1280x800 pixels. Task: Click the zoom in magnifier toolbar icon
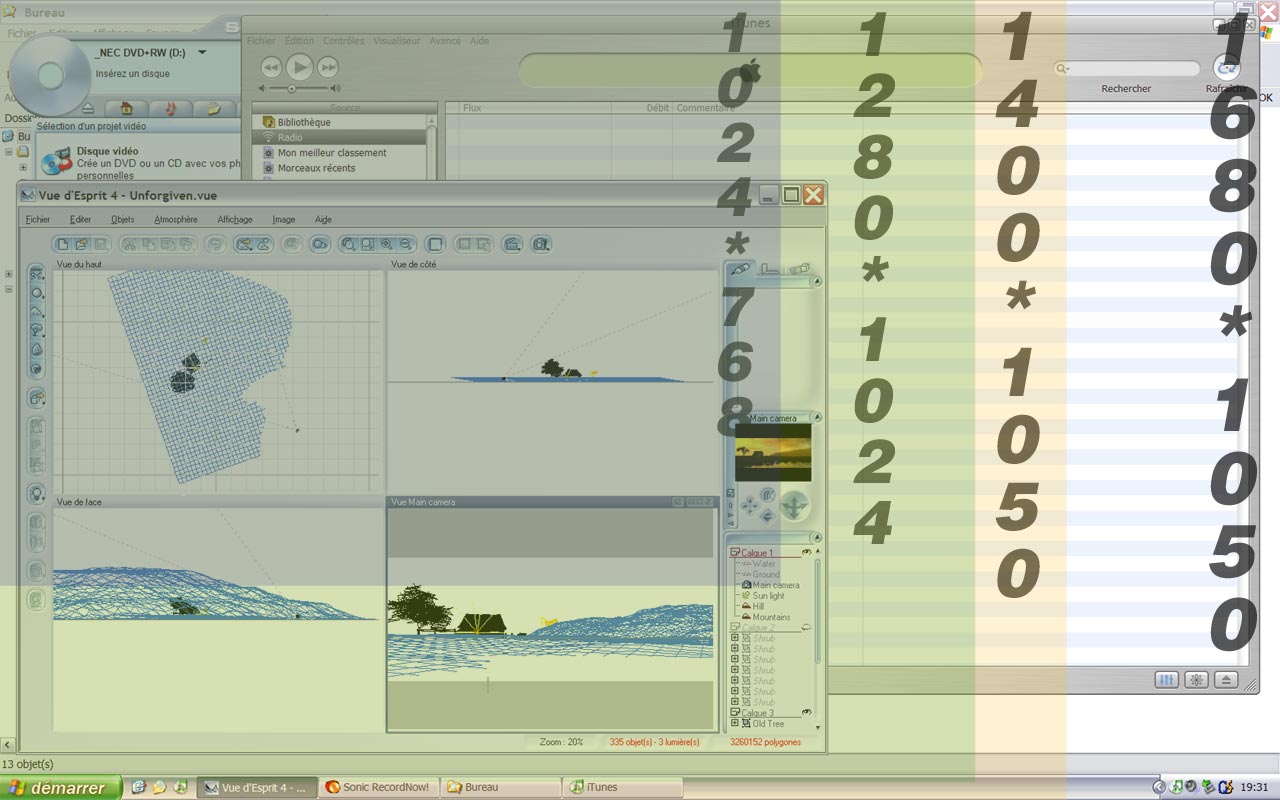(387, 243)
